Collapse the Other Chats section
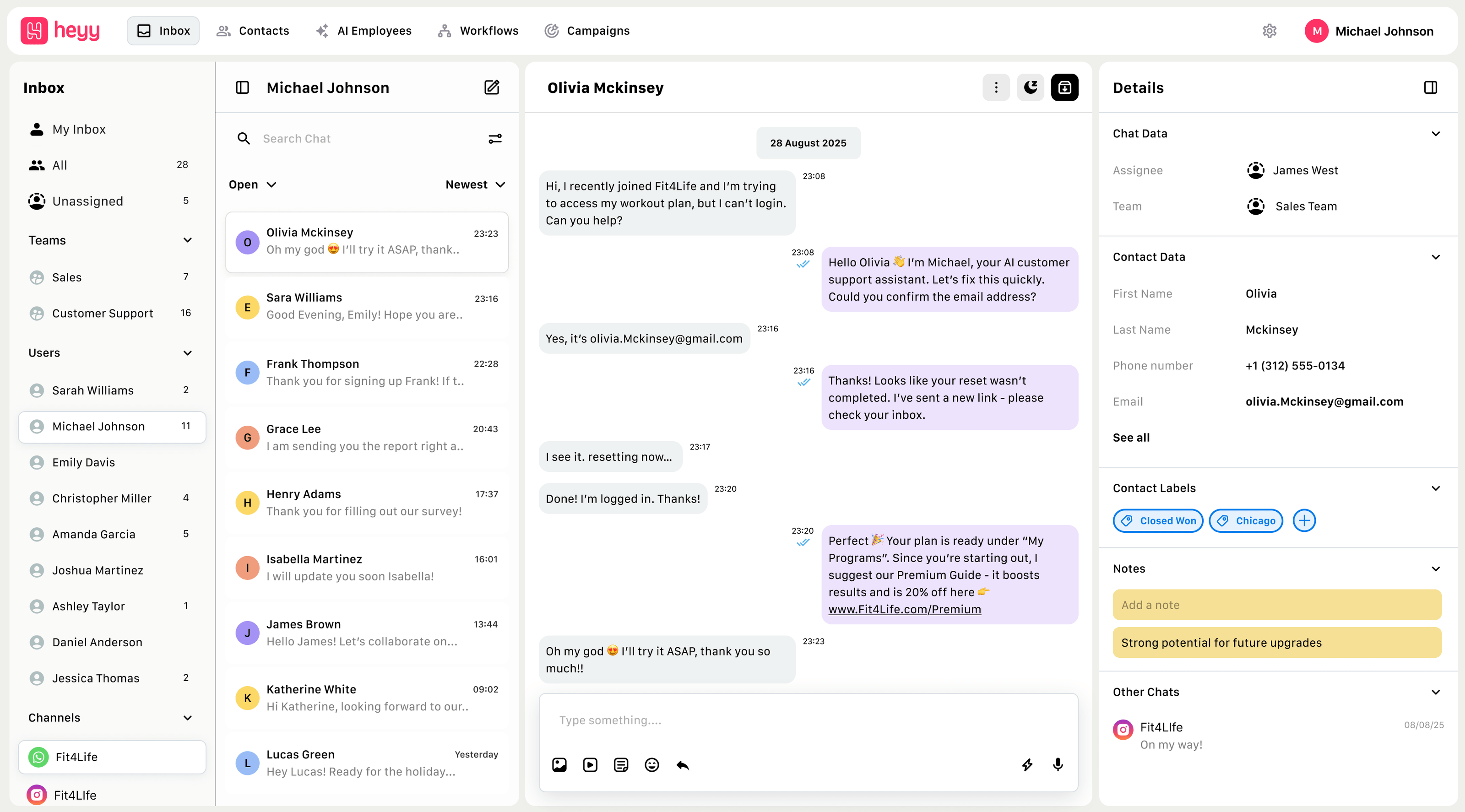This screenshot has height=812, width=1465. [x=1435, y=692]
